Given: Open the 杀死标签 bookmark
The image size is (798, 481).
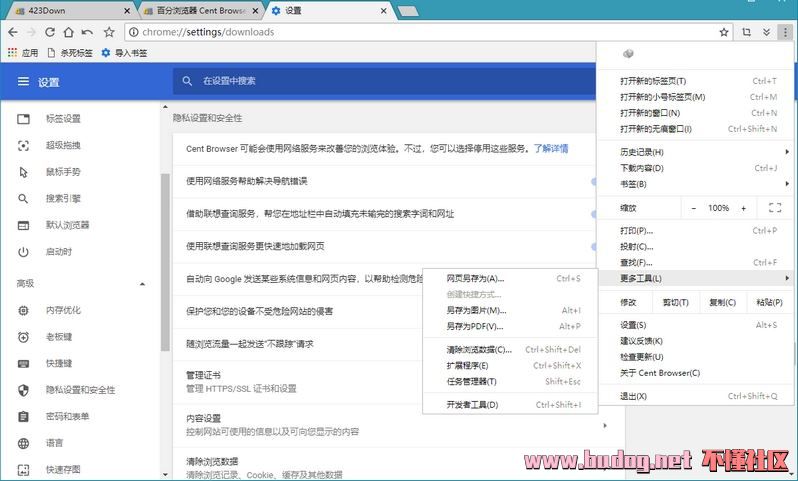Looking at the screenshot, I should 70,52.
